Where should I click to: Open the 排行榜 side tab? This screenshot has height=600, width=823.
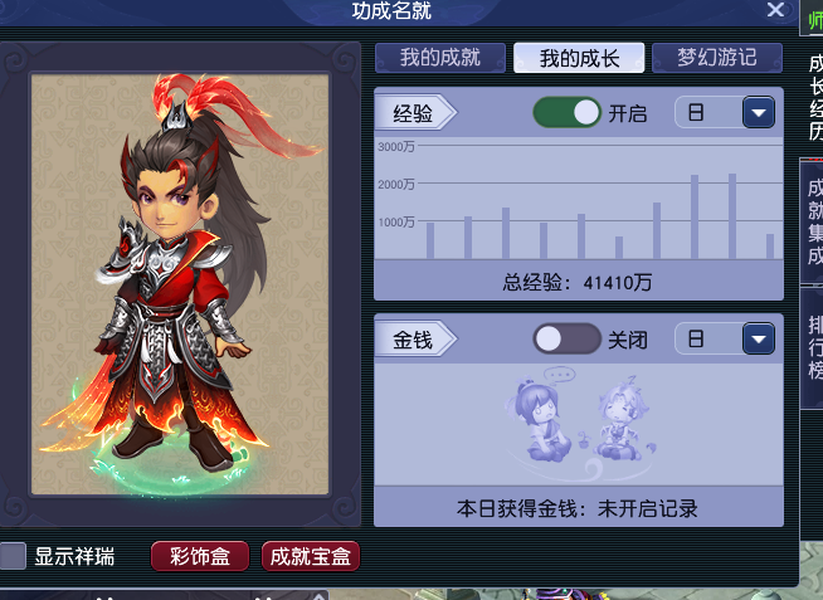(813, 347)
